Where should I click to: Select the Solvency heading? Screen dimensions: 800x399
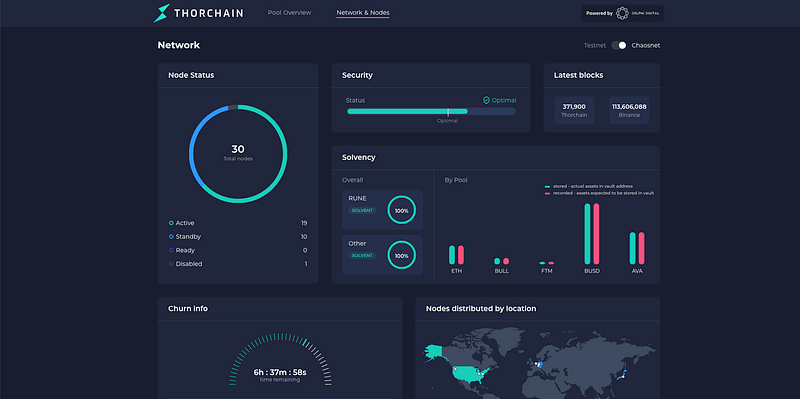[359, 158]
